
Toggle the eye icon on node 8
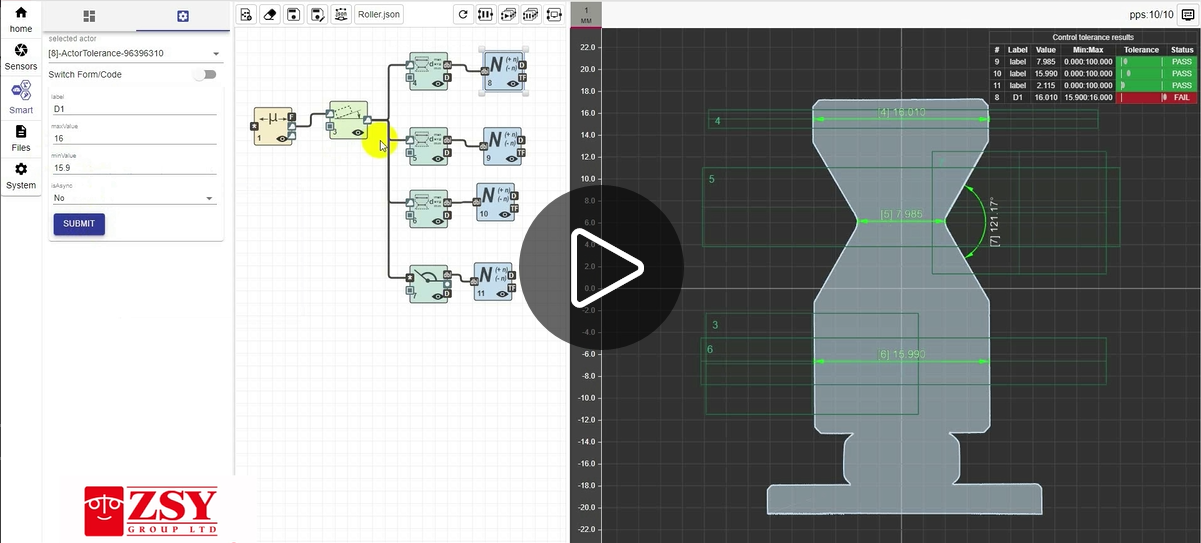(513, 84)
